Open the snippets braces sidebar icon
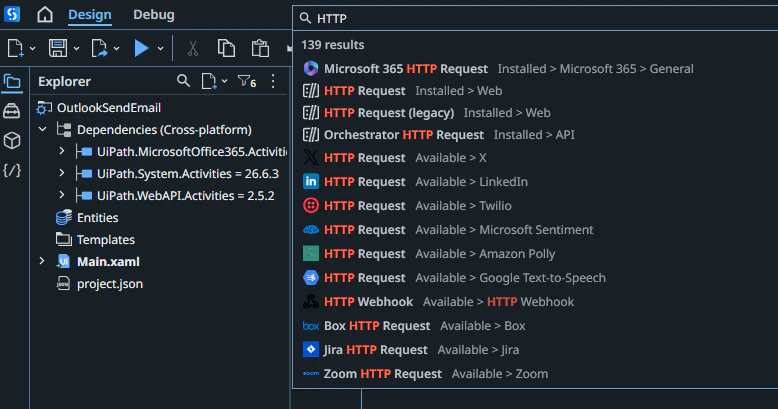The height and width of the screenshot is (409, 778). pyautogui.click(x=12, y=171)
